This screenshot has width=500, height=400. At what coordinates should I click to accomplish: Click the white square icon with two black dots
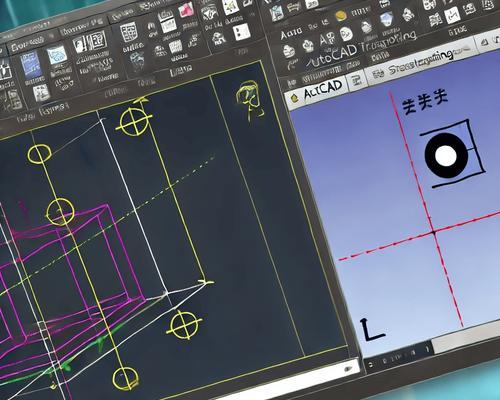click(x=242, y=32)
